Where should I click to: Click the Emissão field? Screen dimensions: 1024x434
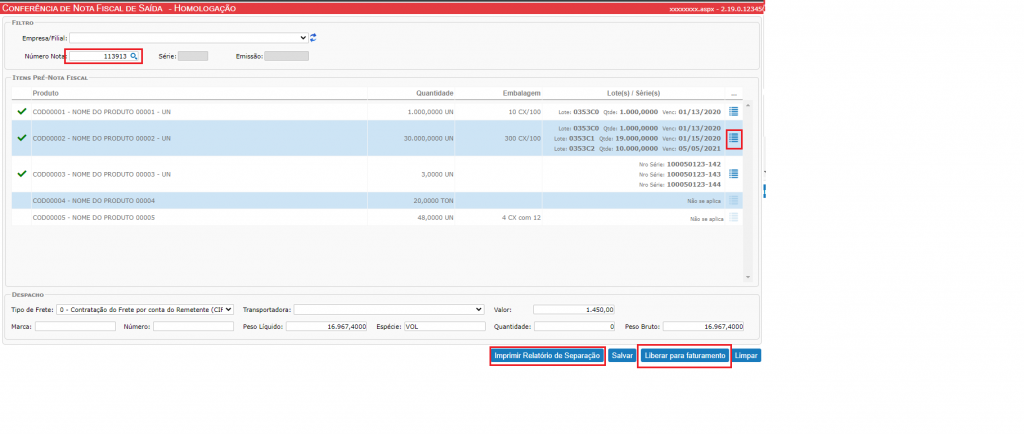click(286, 56)
